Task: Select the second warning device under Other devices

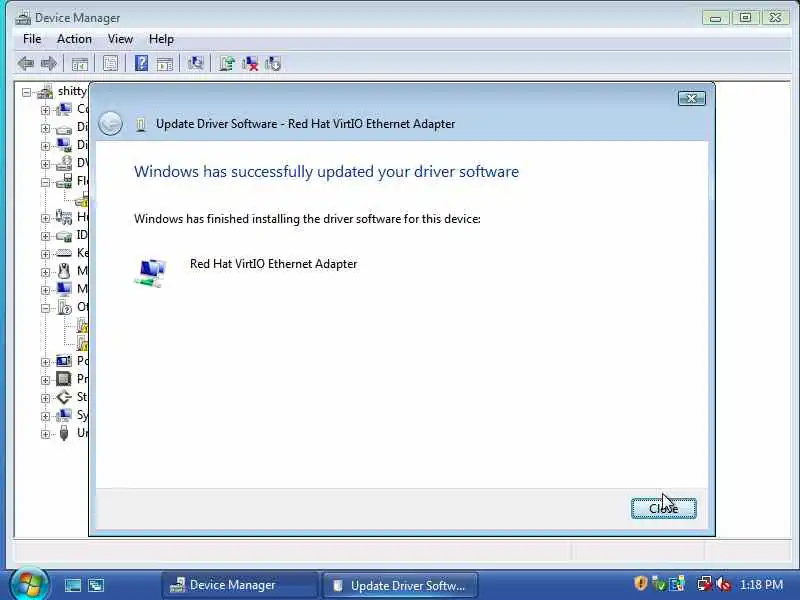Action: point(83,343)
